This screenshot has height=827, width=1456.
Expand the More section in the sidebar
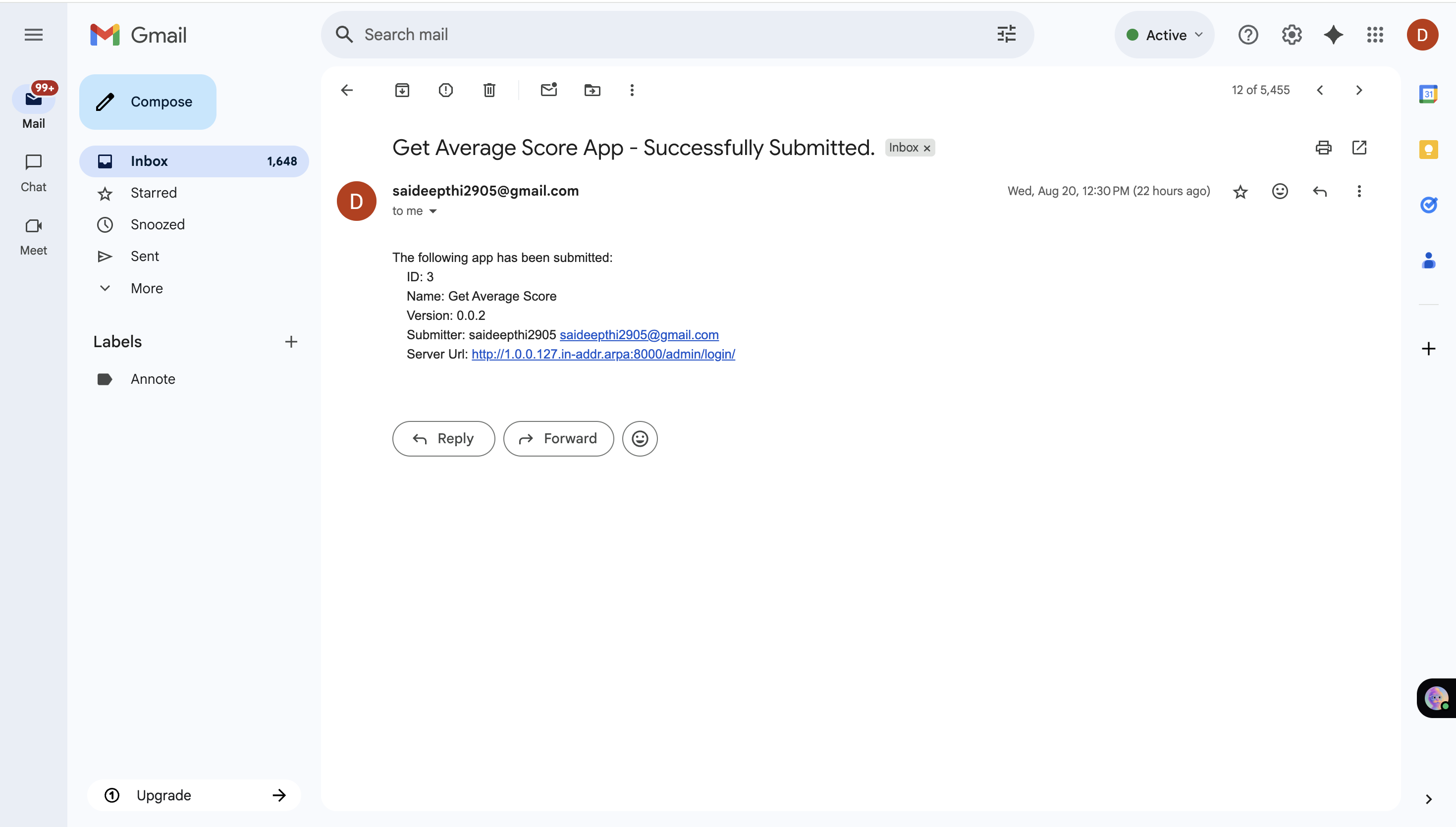pyautogui.click(x=147, y=288)
